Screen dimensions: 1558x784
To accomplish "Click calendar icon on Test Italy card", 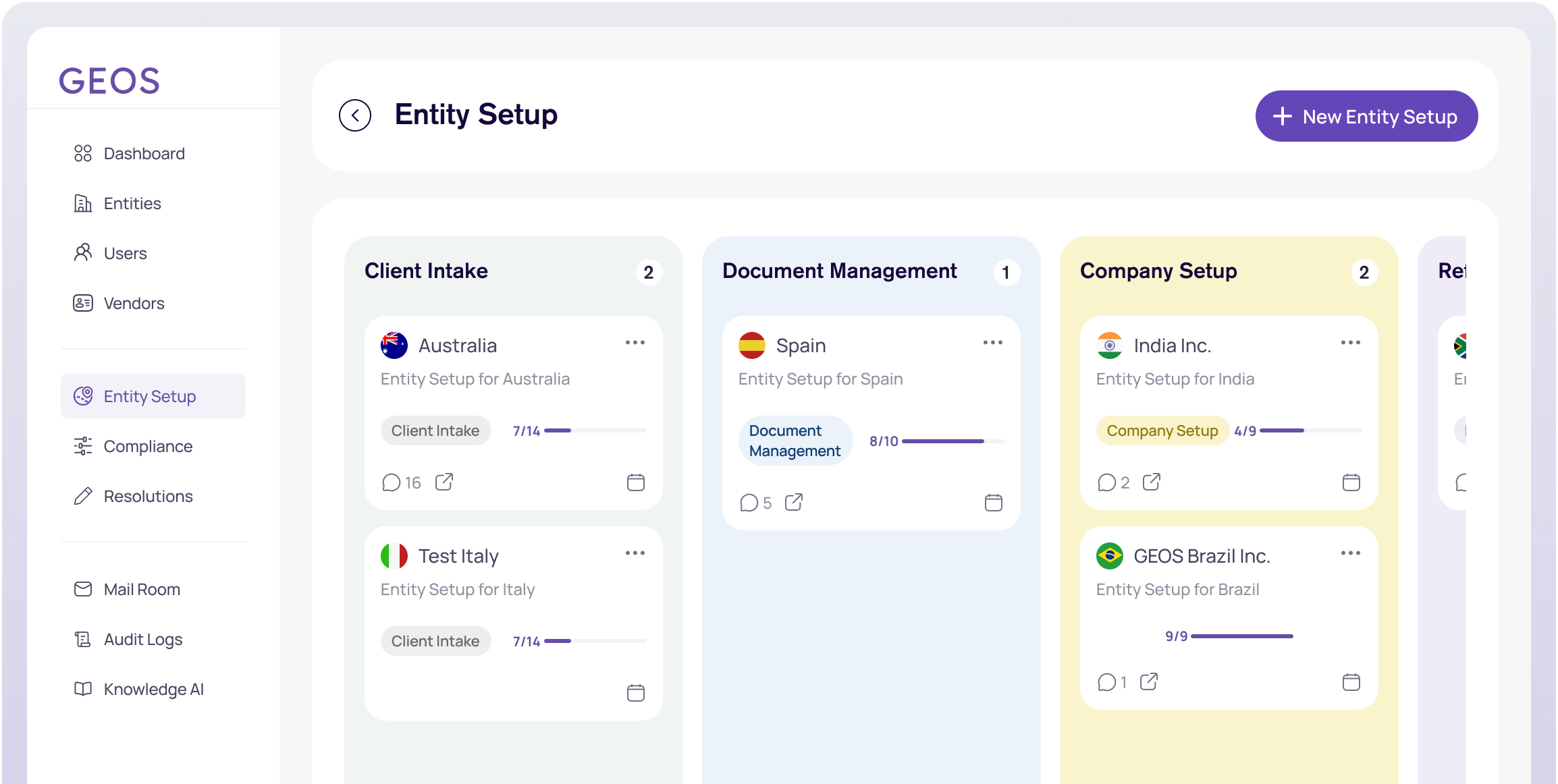I will point(636,693).
